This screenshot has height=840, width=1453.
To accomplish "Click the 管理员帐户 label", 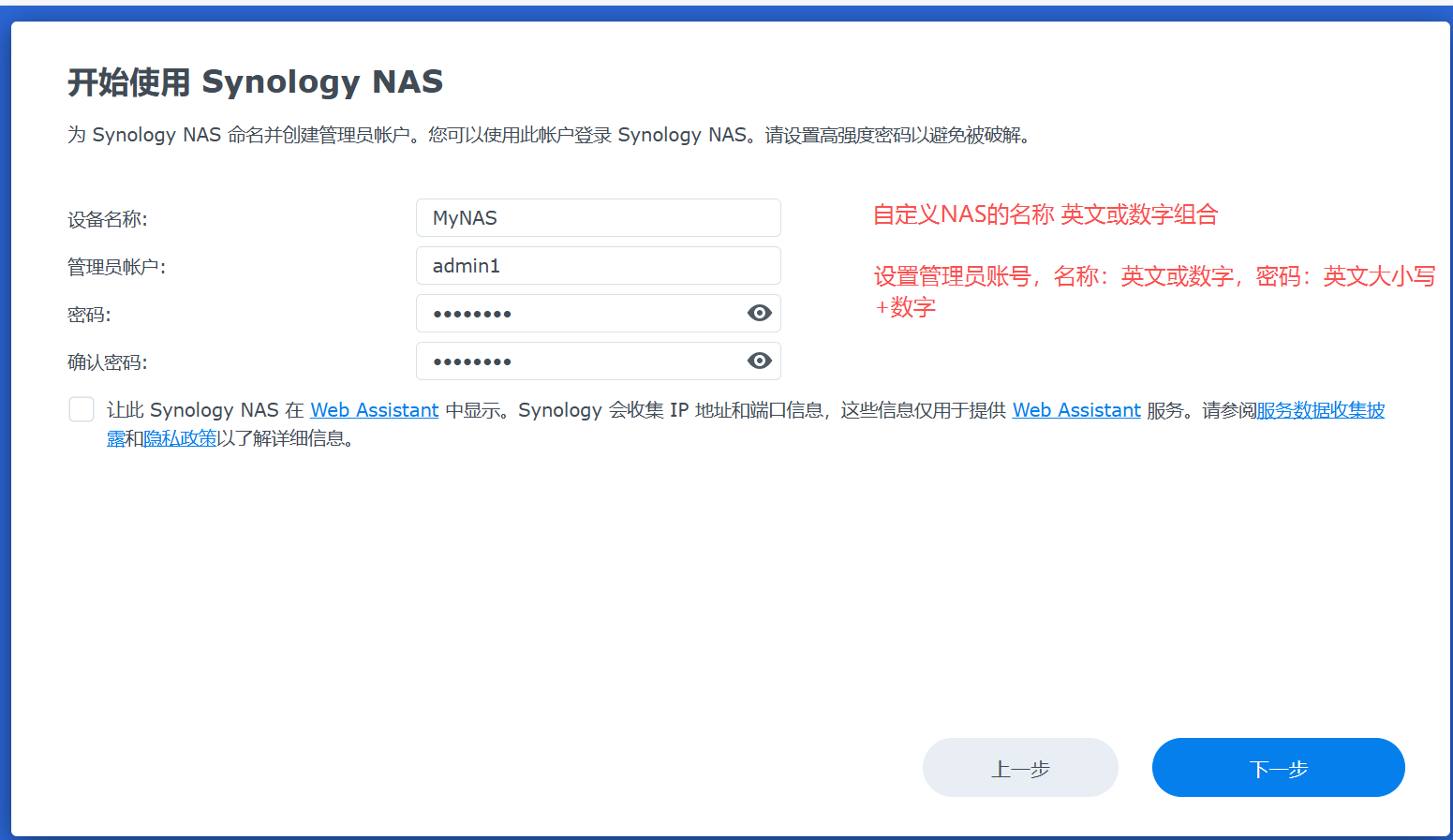I will [117, 267].
